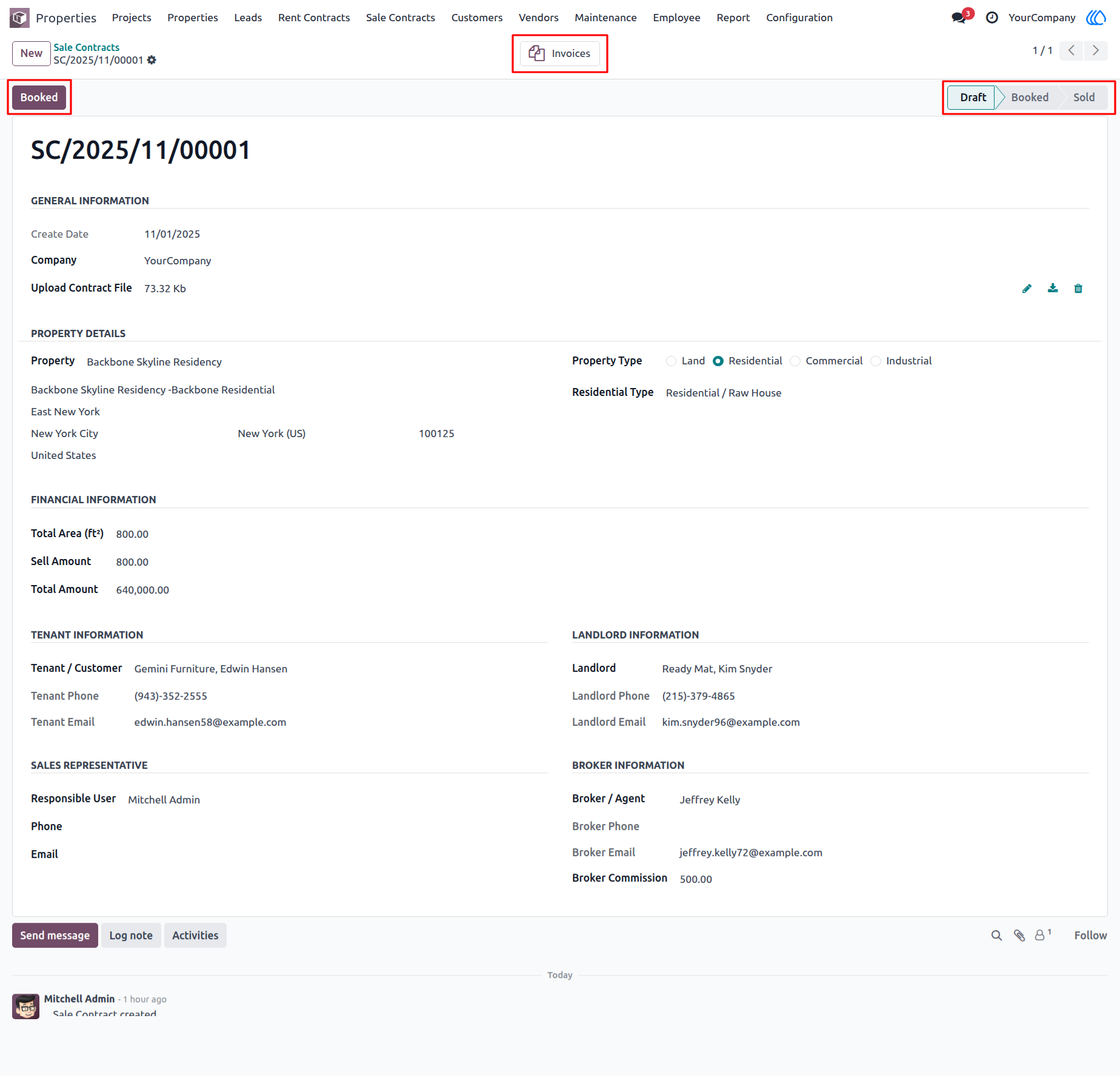The width and height of the screenshot is (1120, 1078).
Task: Open the Employee menu
Action: coord(676,18)
